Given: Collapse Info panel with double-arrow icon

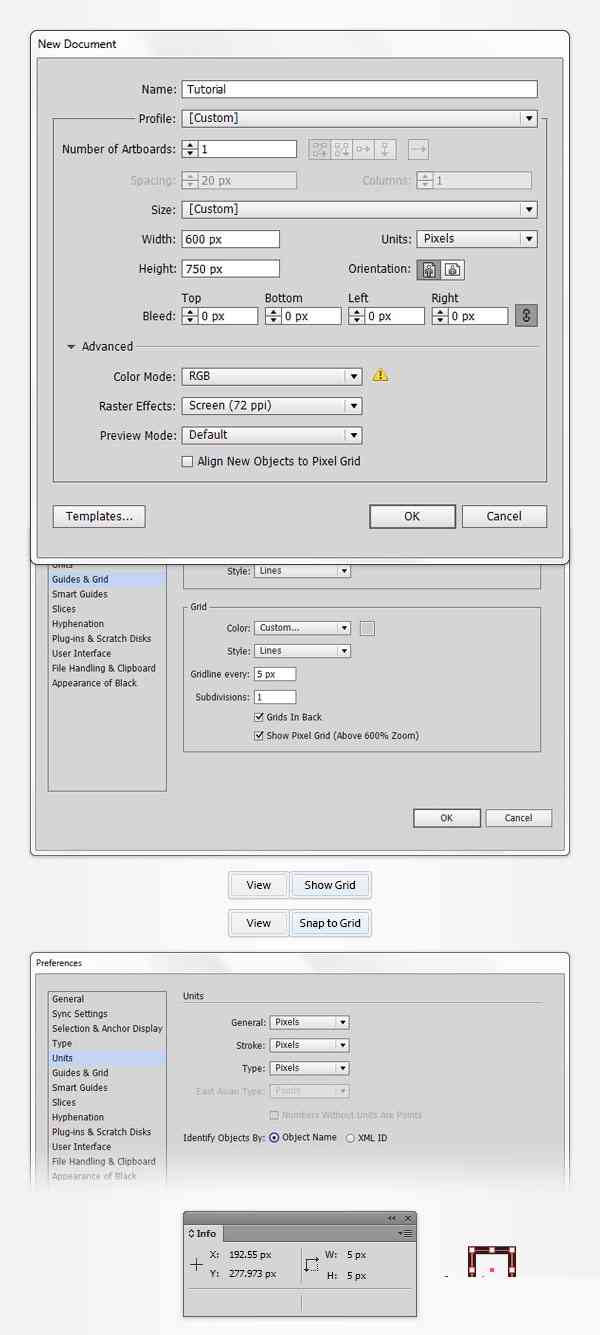Looking at the screenshot, I should 392,1218.
